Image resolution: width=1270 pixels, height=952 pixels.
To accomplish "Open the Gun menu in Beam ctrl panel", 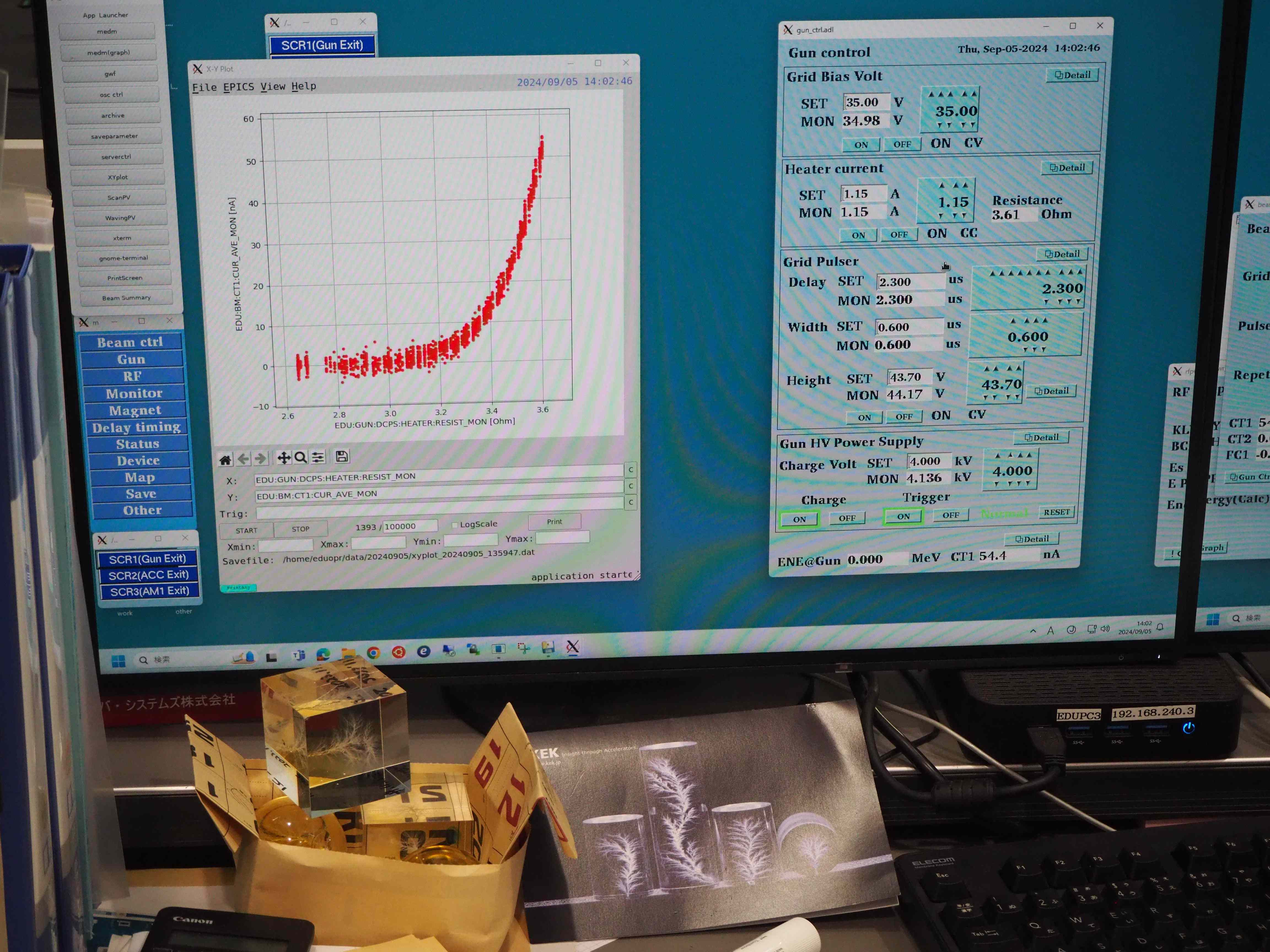I will tap(131, 360).
